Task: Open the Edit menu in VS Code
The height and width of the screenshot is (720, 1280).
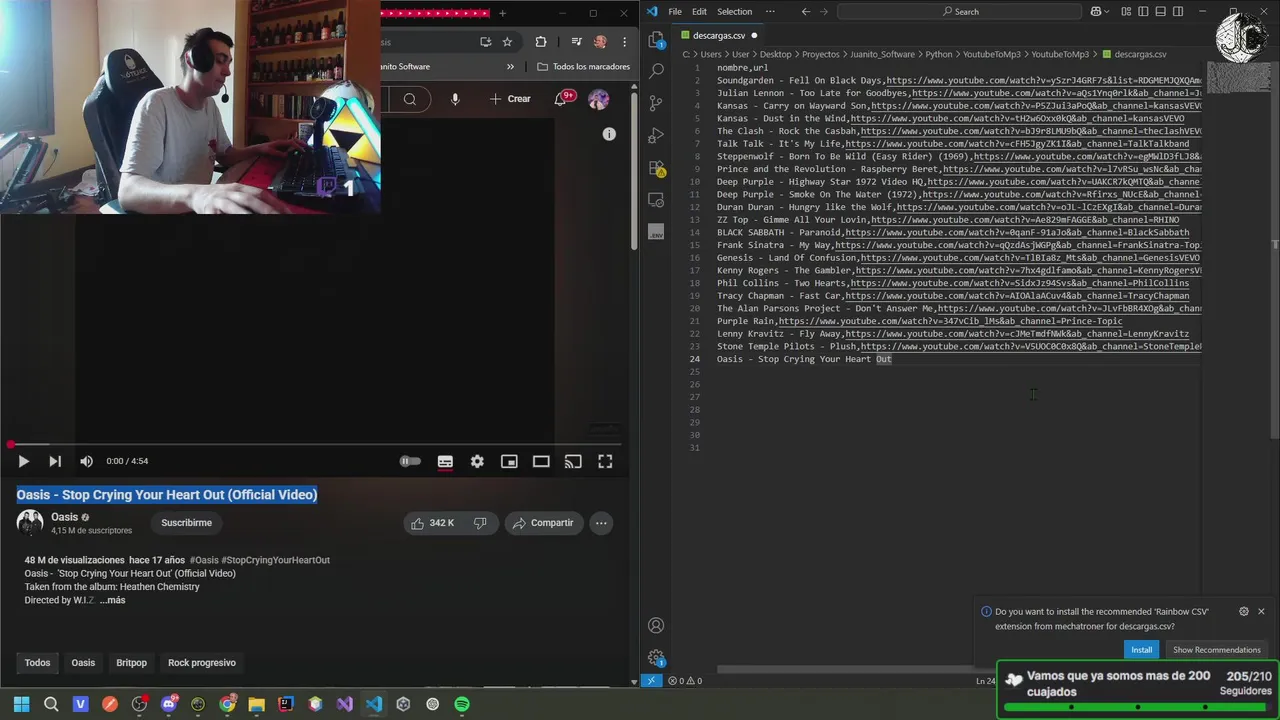Action: click(x=699, y=12)
